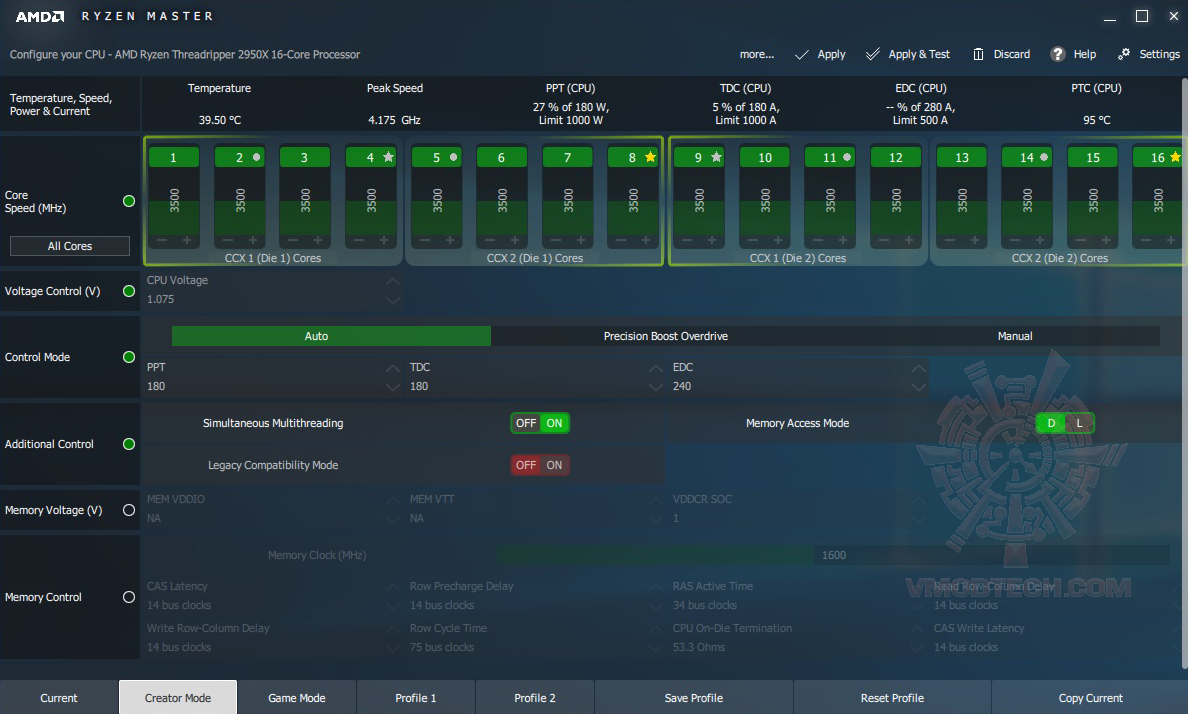The image size is (1188, 714).
Task: Switch to the Game Mode tab
Action: 297,697
